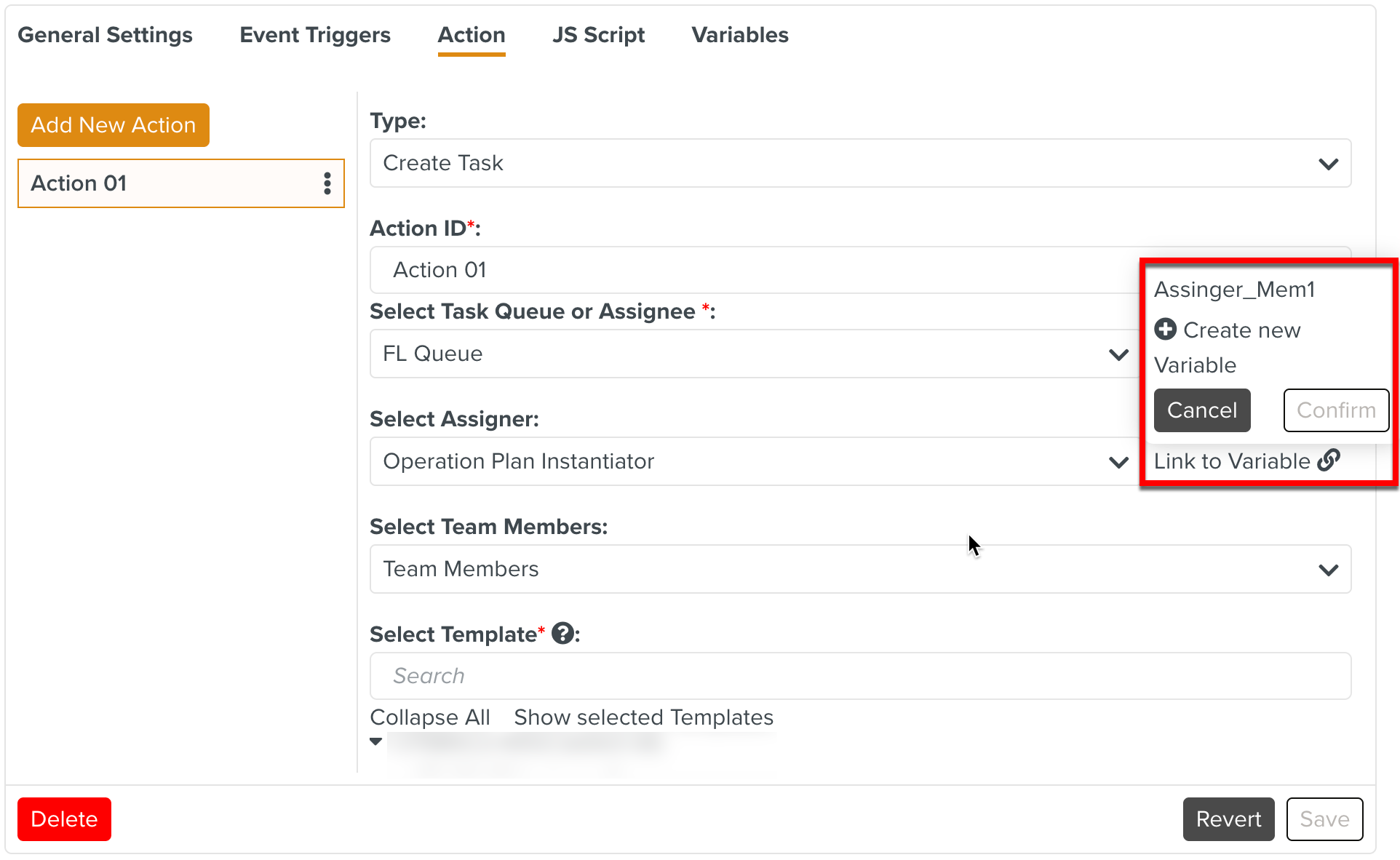Go to the JS Script tab
1400x860 pixels.
tap(598, 35)
